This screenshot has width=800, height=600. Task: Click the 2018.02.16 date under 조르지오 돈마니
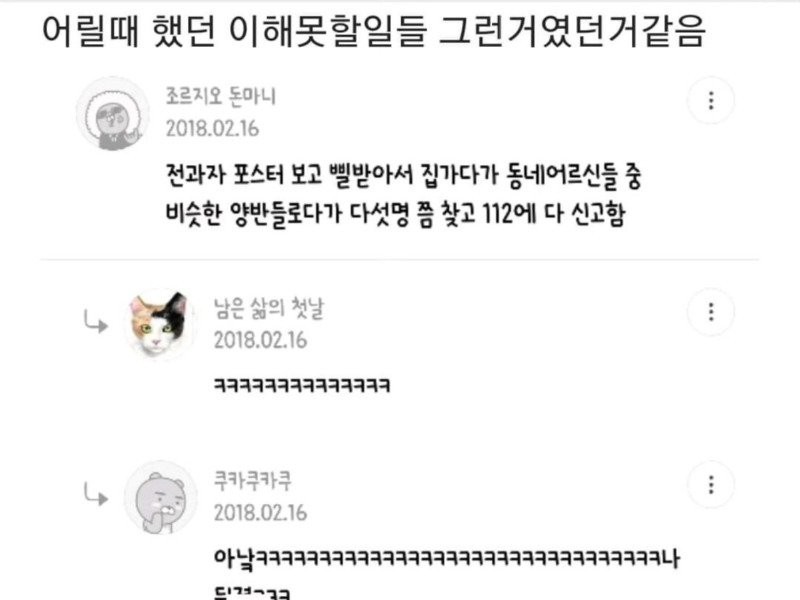click(212, 129)
